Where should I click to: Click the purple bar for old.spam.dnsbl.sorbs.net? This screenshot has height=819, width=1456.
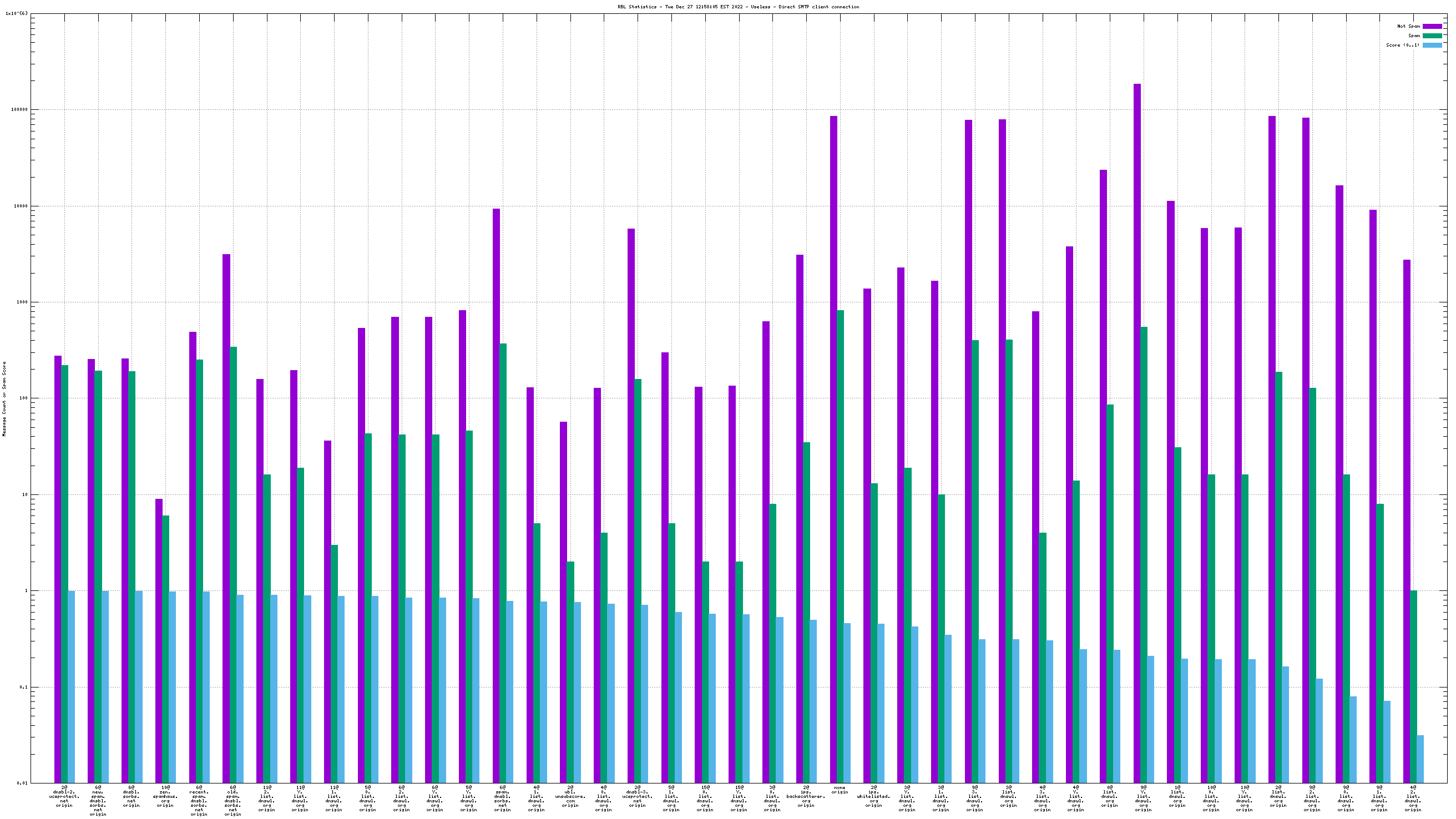[226, 518]
